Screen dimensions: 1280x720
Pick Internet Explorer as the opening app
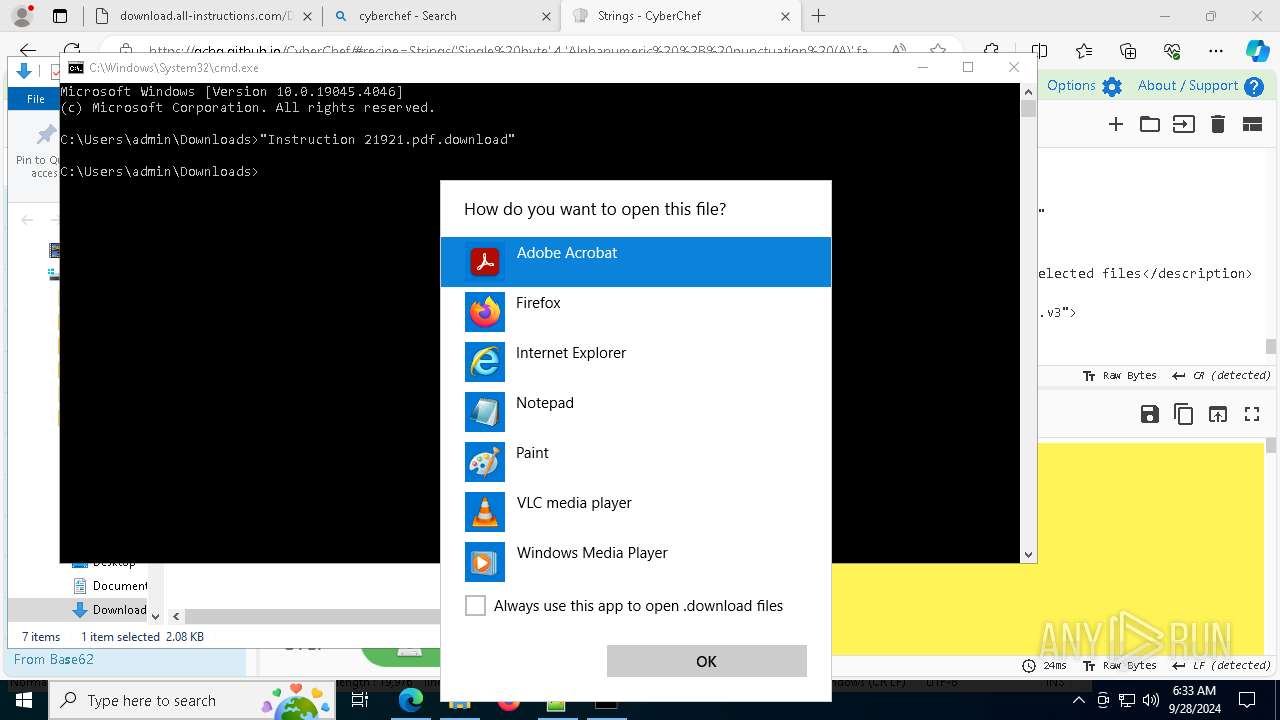click(x=636, y=362)
